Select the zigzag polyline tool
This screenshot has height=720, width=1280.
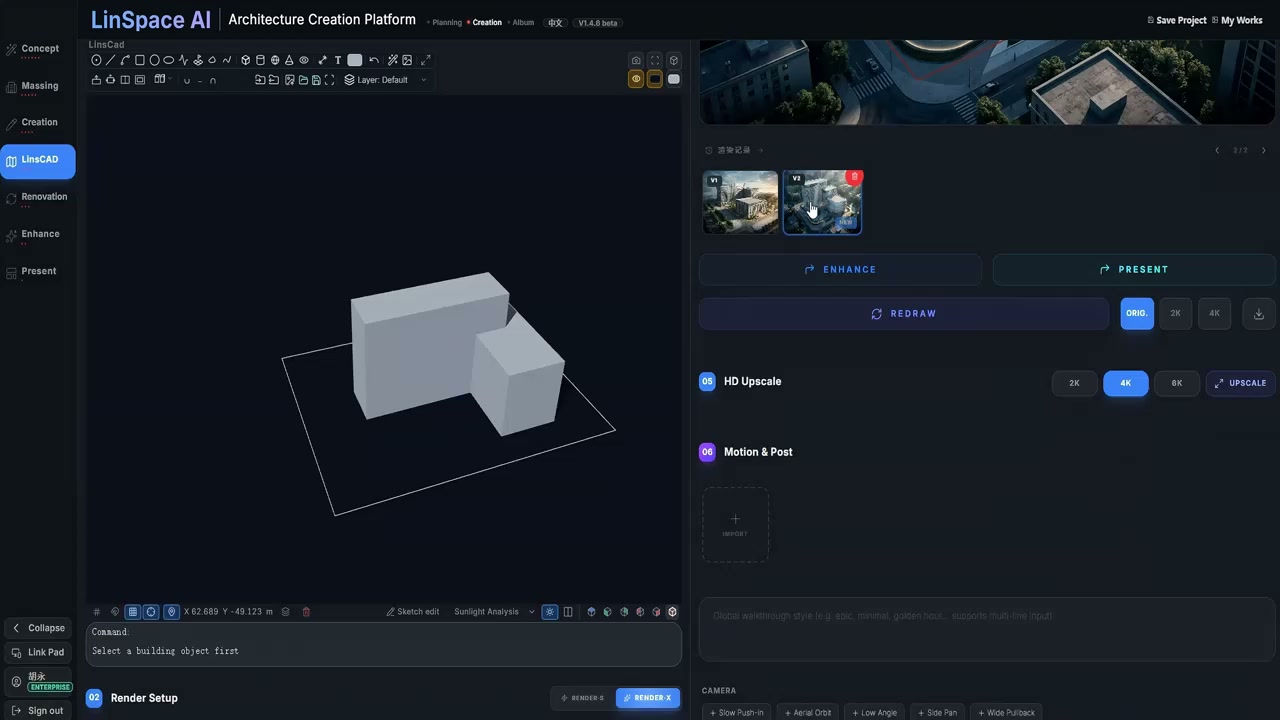click(x=184, y=60)
